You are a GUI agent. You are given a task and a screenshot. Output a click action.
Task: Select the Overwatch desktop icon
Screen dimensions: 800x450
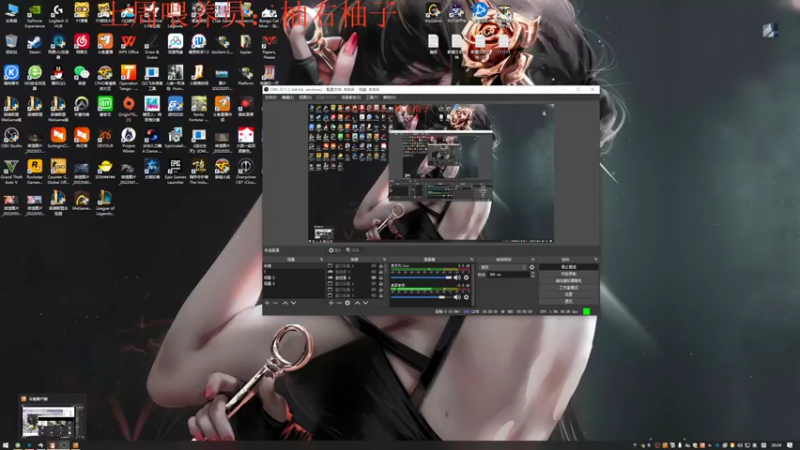click(82, 105)
